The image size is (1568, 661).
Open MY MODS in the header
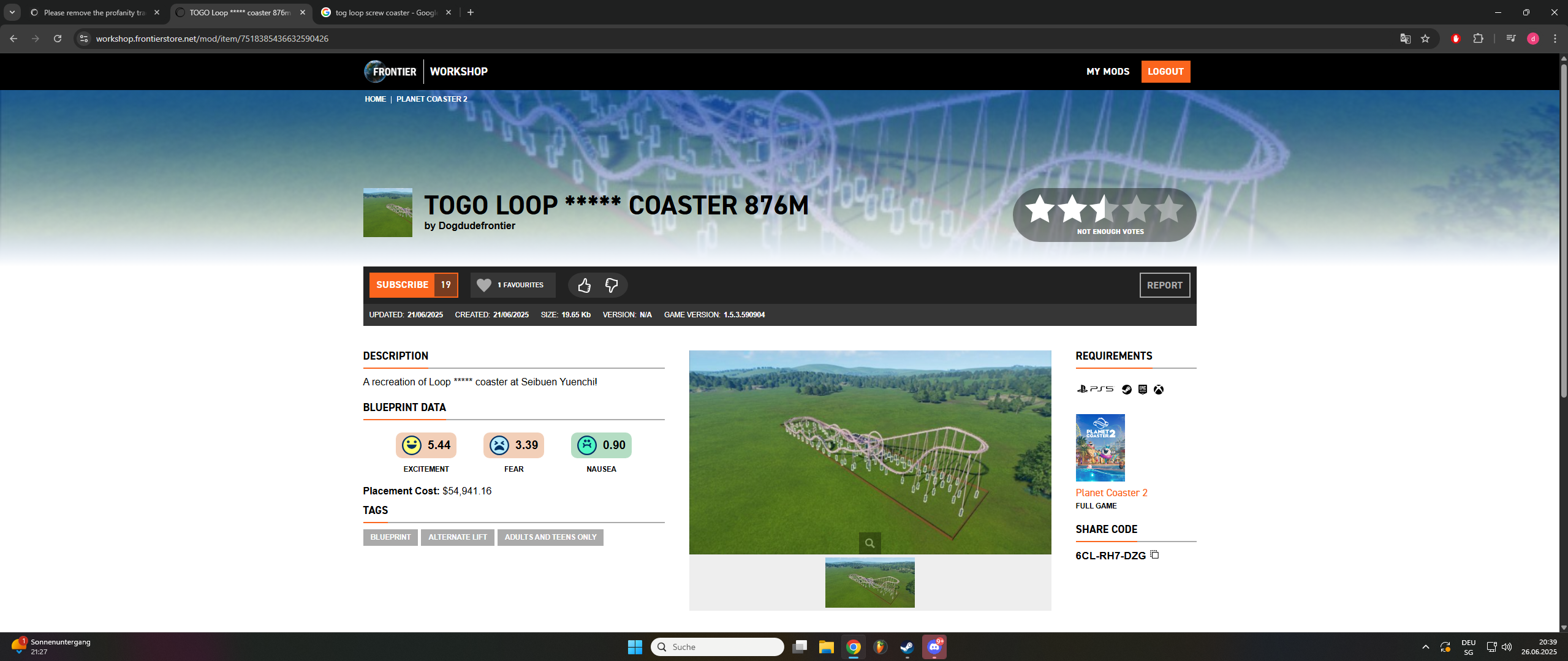1108,72
